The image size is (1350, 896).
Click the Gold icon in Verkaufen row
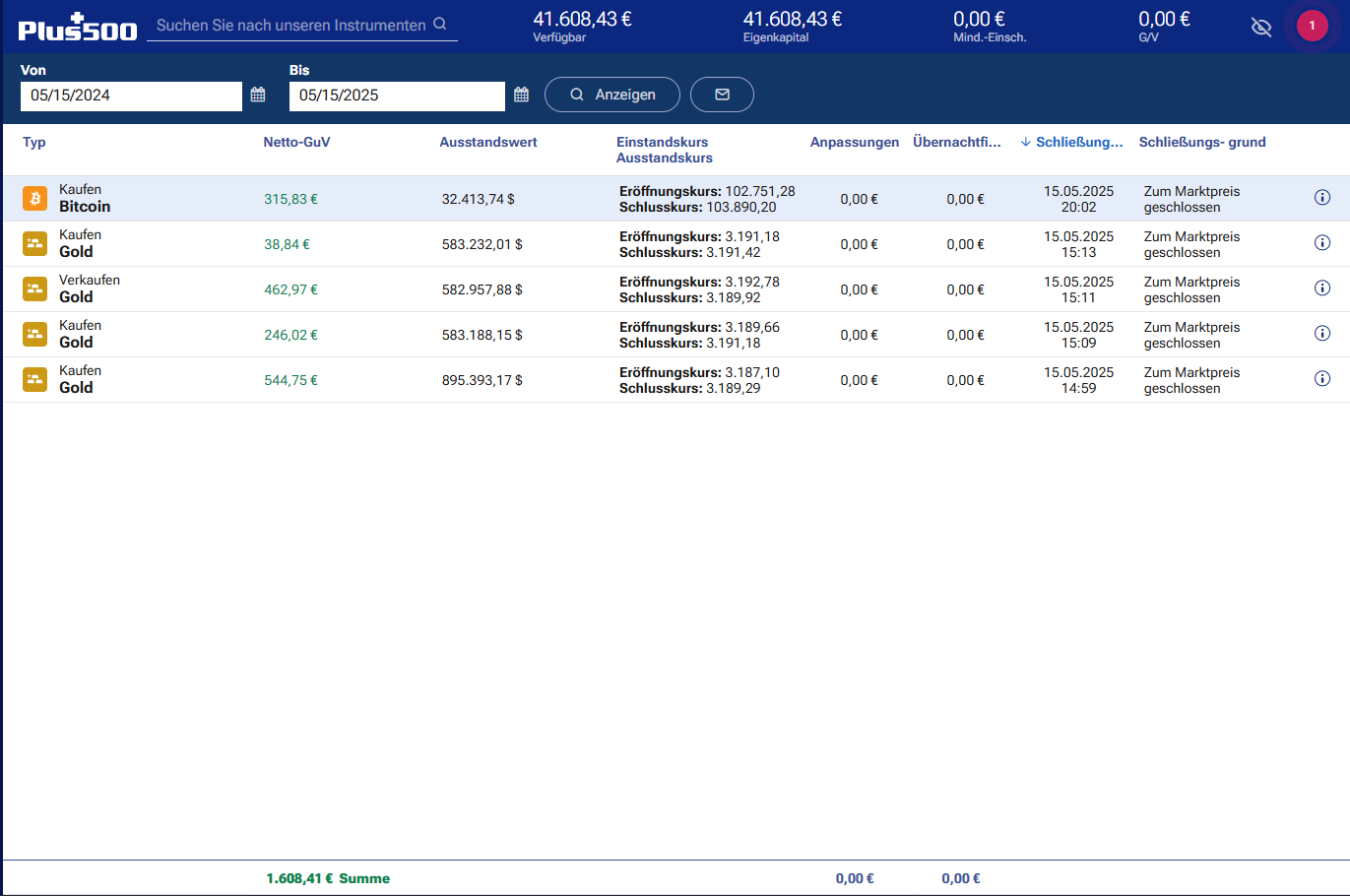click(x=35, y=289)
